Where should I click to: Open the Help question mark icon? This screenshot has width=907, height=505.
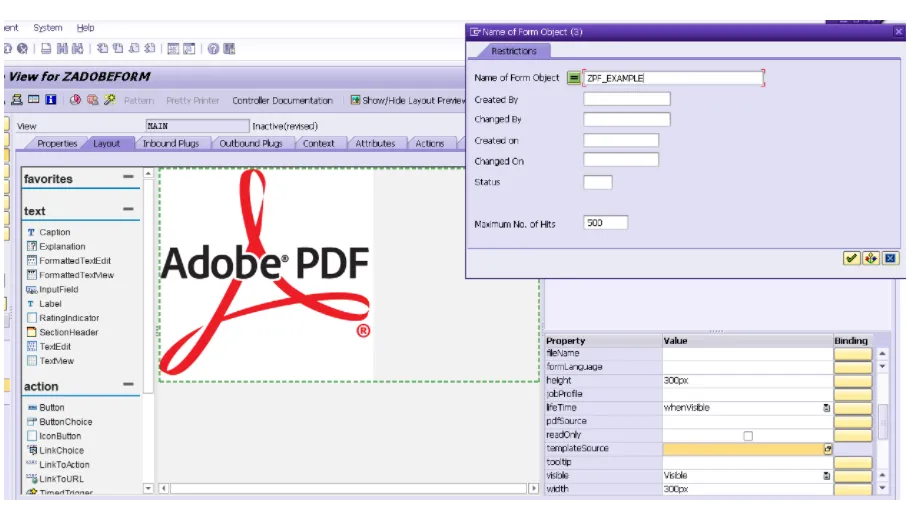coord(213,49)
